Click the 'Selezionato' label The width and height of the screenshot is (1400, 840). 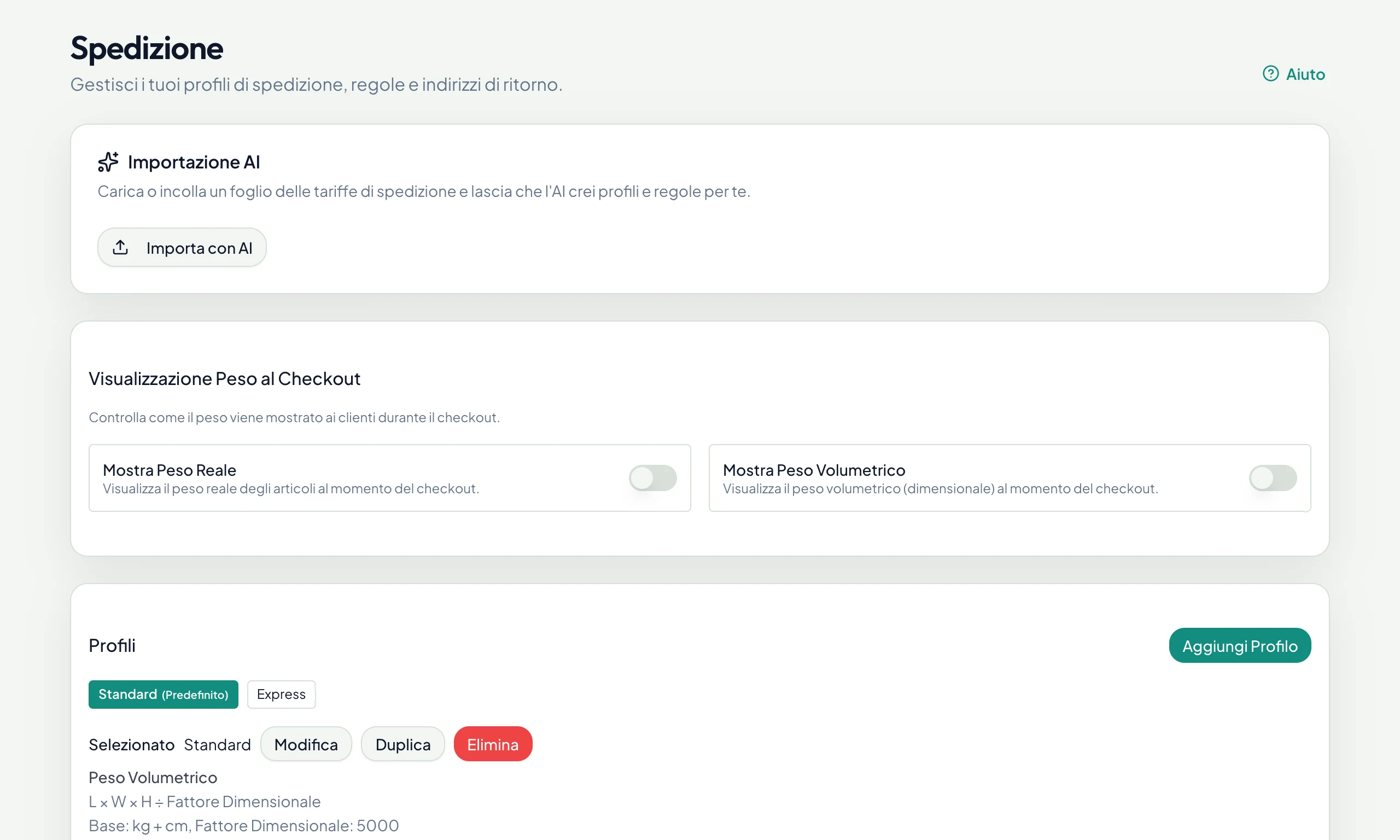point(131,744)
